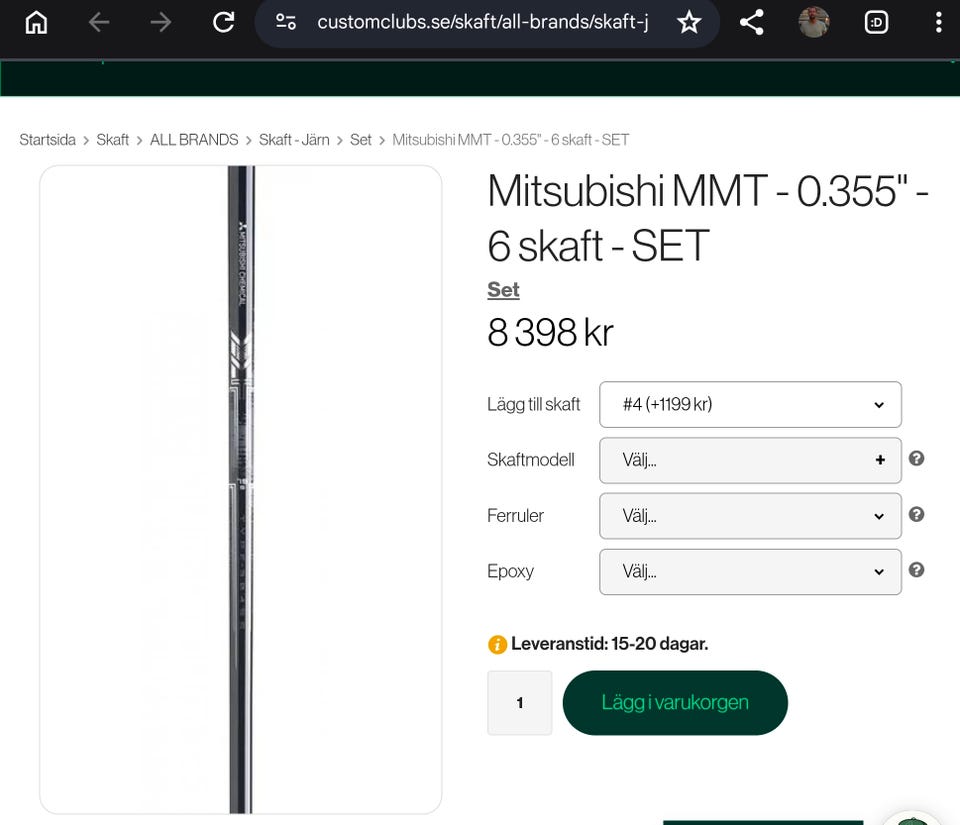Click the browser forward arrow
The image size is (960, 825).
(x=161, y=23)
